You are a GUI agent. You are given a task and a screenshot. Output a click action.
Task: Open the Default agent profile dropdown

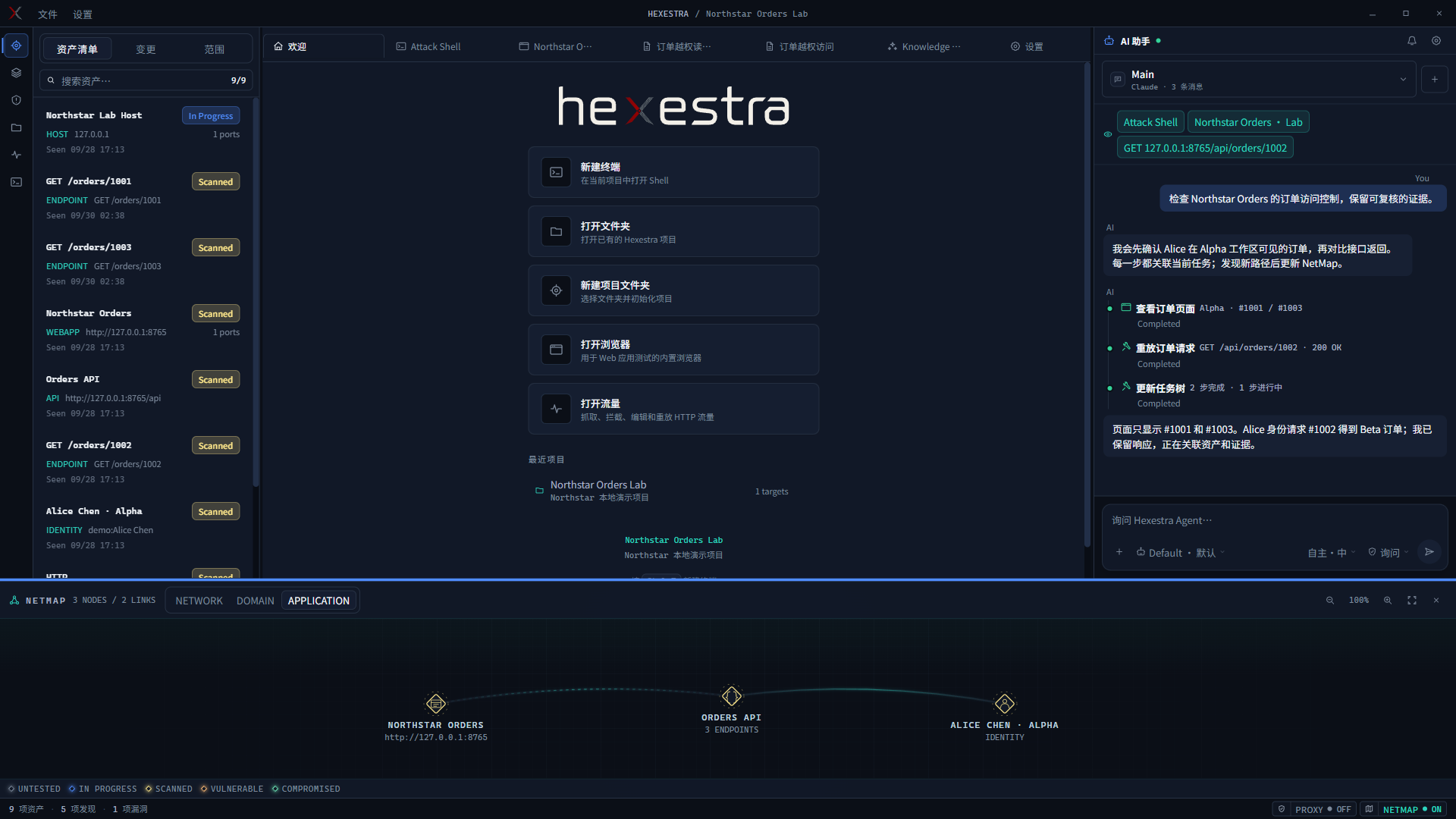[1181, 553]
